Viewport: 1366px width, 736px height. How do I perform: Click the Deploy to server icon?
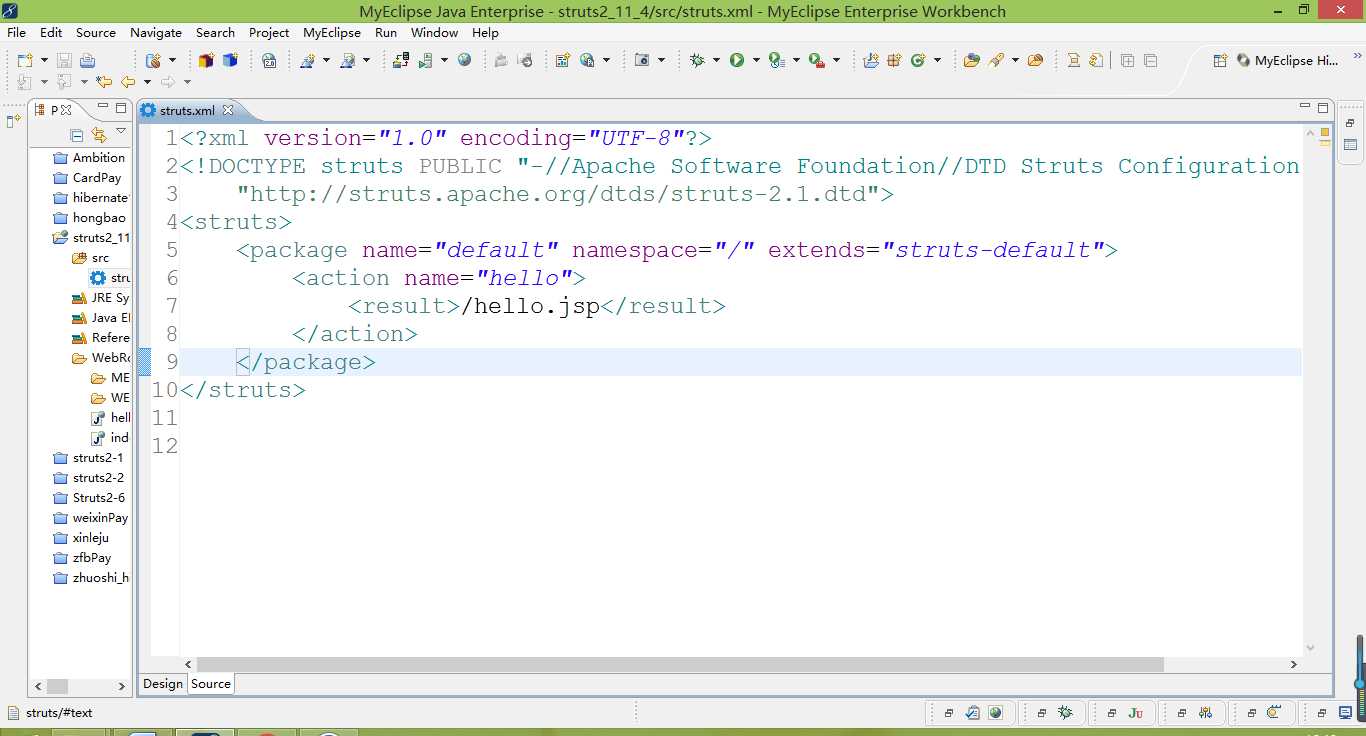(x=401, y=60)
